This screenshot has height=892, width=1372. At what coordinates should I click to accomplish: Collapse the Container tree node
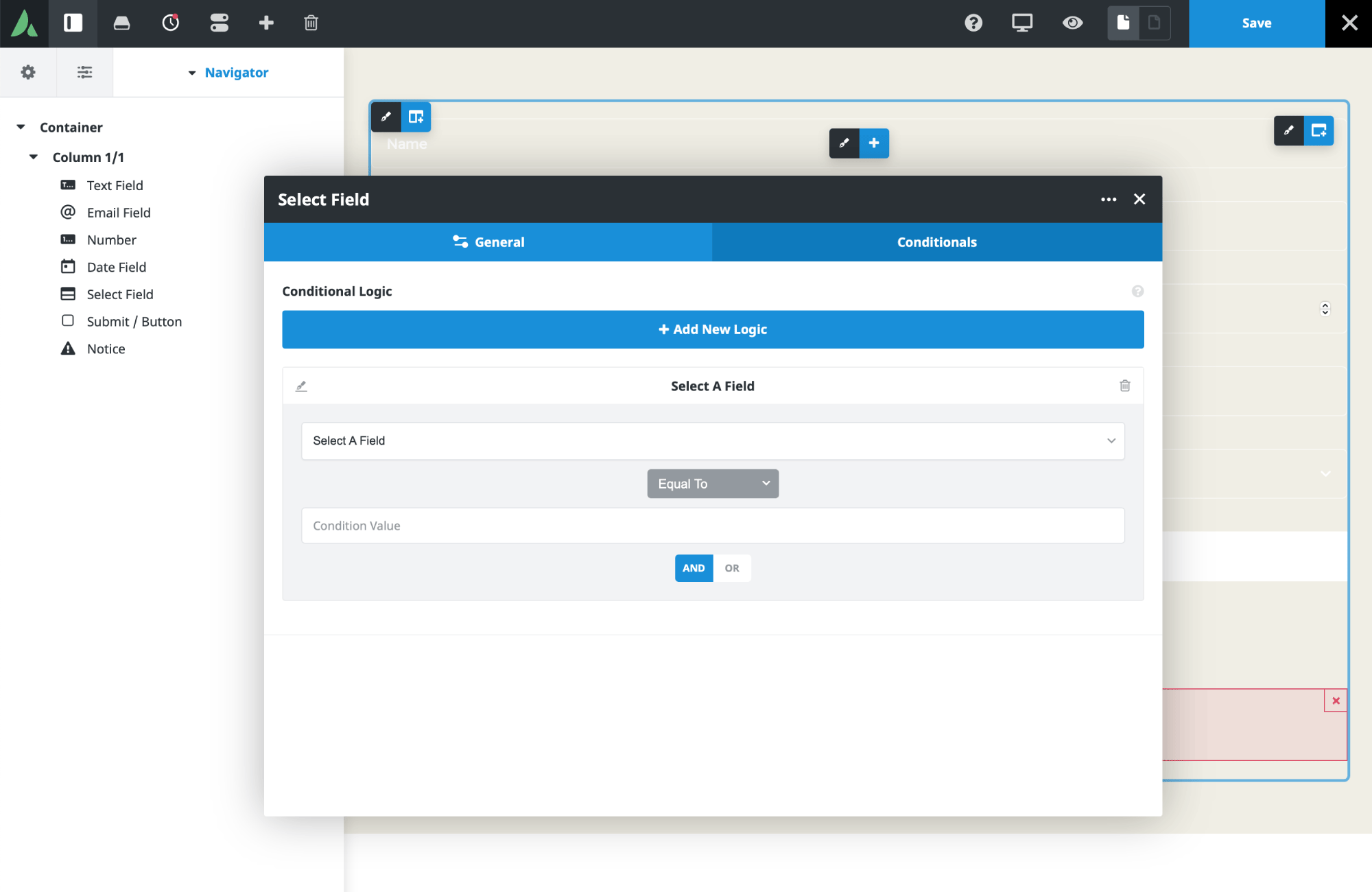(x=21, y=127)
